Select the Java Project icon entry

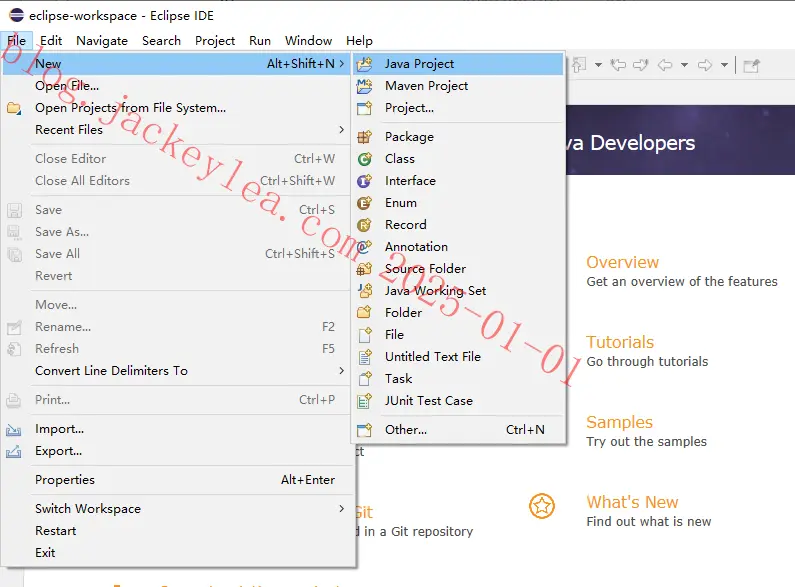click(364, 64)
